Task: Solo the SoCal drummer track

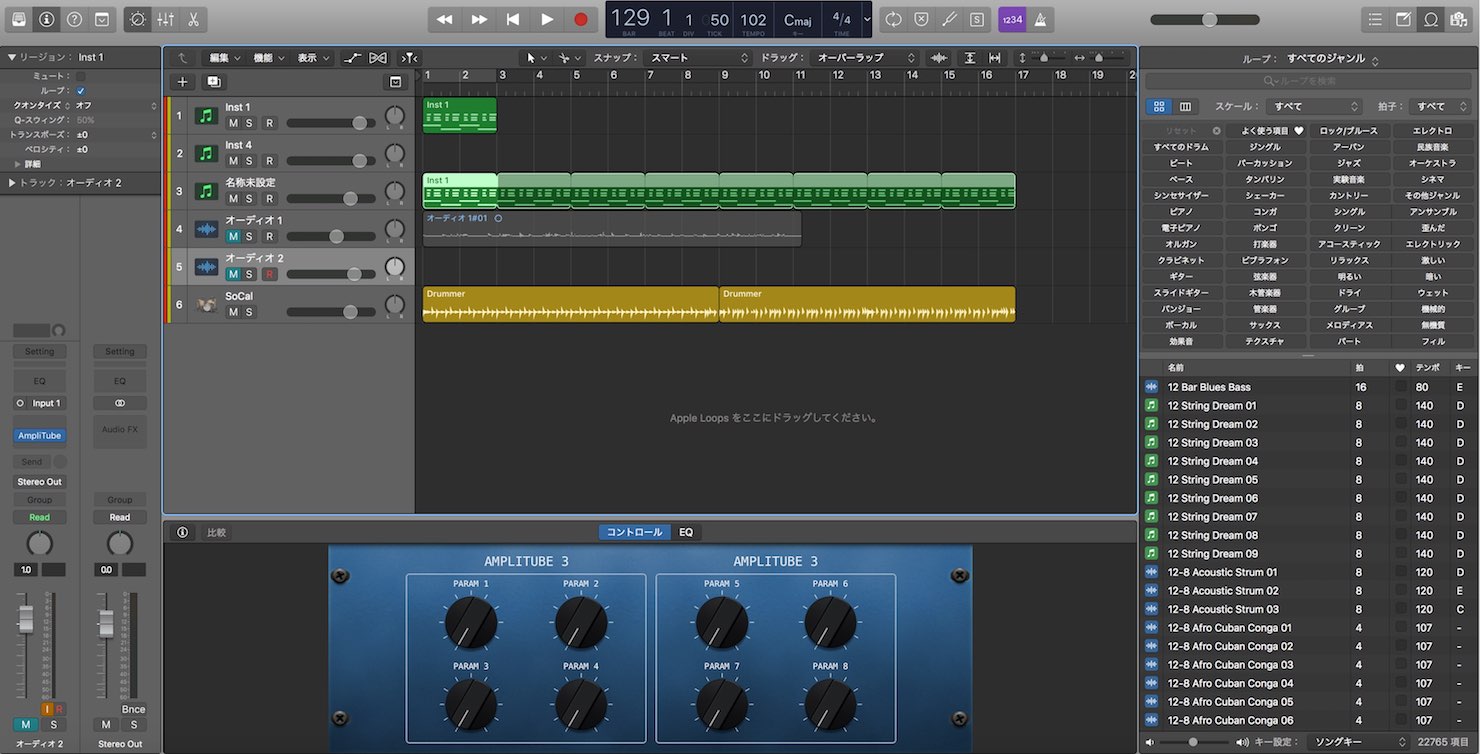Action: [x=249, y=312]
